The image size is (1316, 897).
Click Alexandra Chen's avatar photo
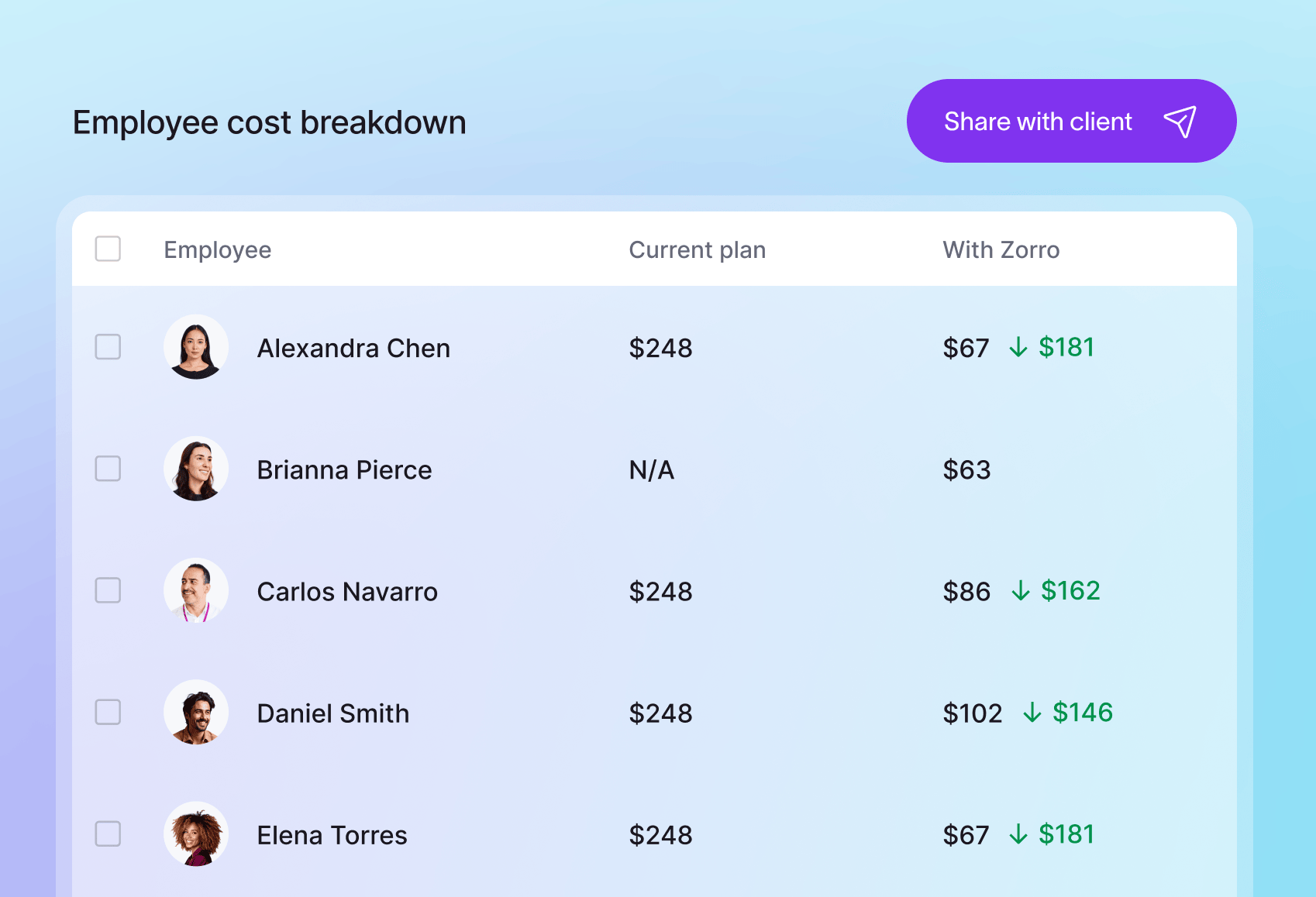[x=196, y=347]
